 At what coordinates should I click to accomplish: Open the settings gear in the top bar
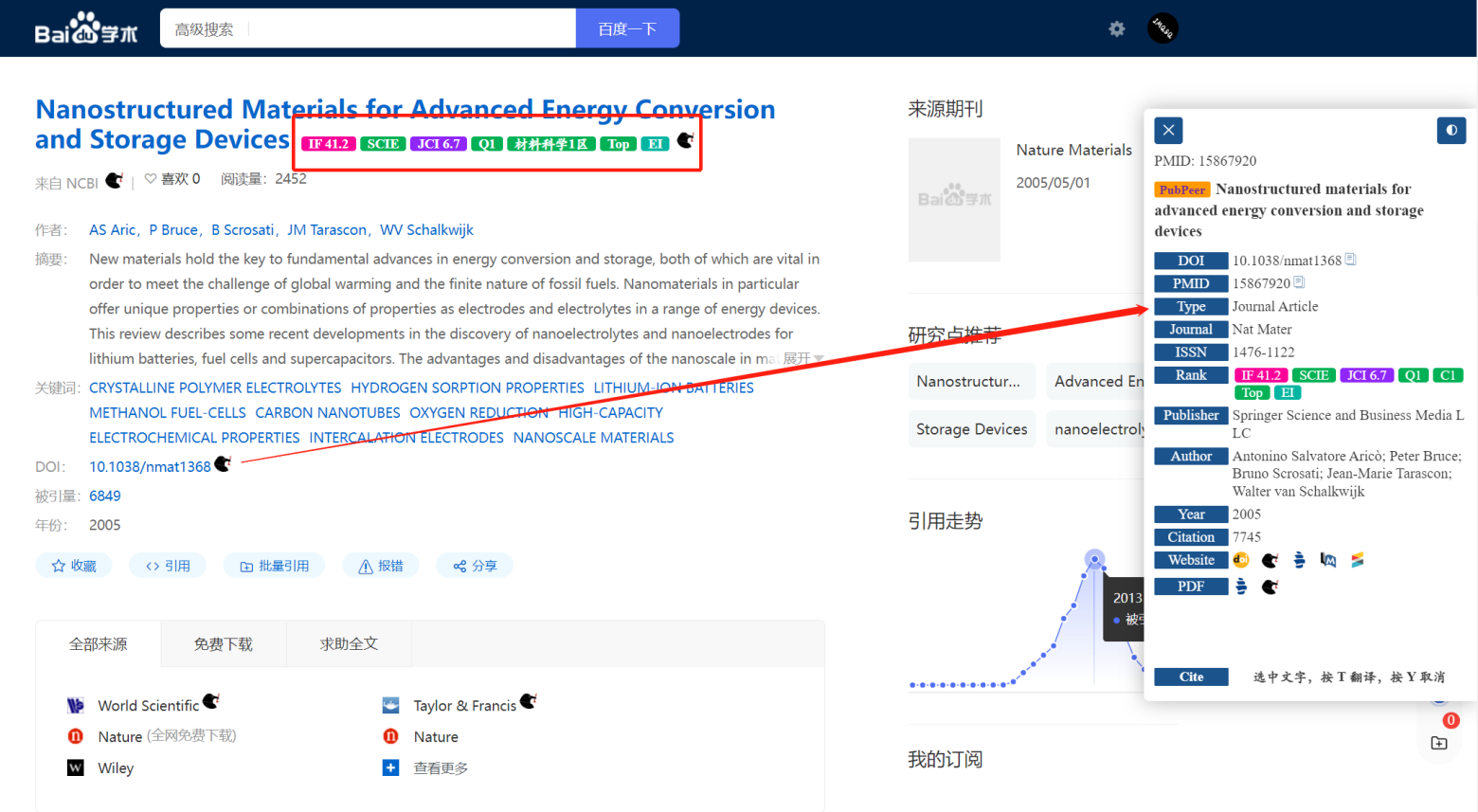pyautogui.click(x=1117, y=29)
